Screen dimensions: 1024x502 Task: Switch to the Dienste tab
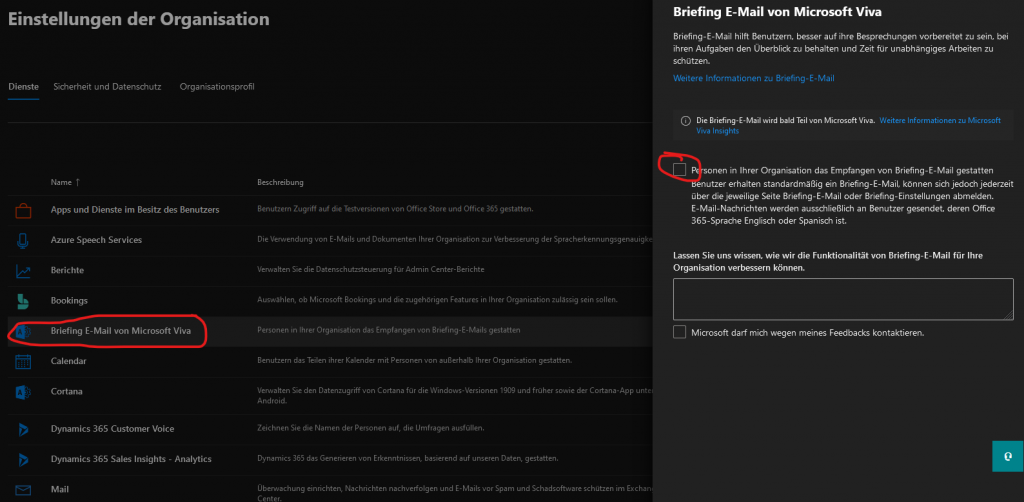pyautogui.click(x=24, y=87)
